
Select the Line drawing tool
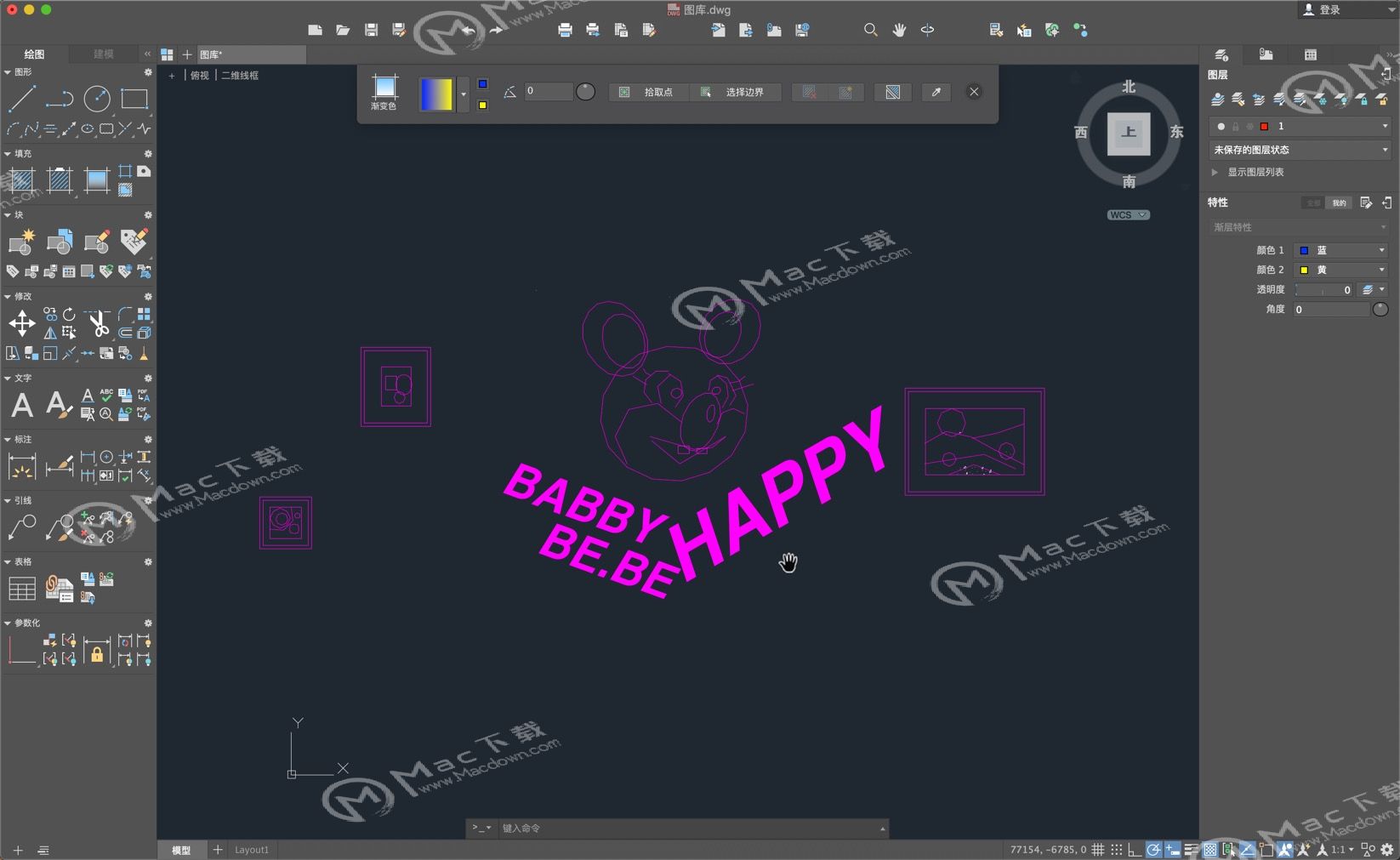tap(22, 99)
